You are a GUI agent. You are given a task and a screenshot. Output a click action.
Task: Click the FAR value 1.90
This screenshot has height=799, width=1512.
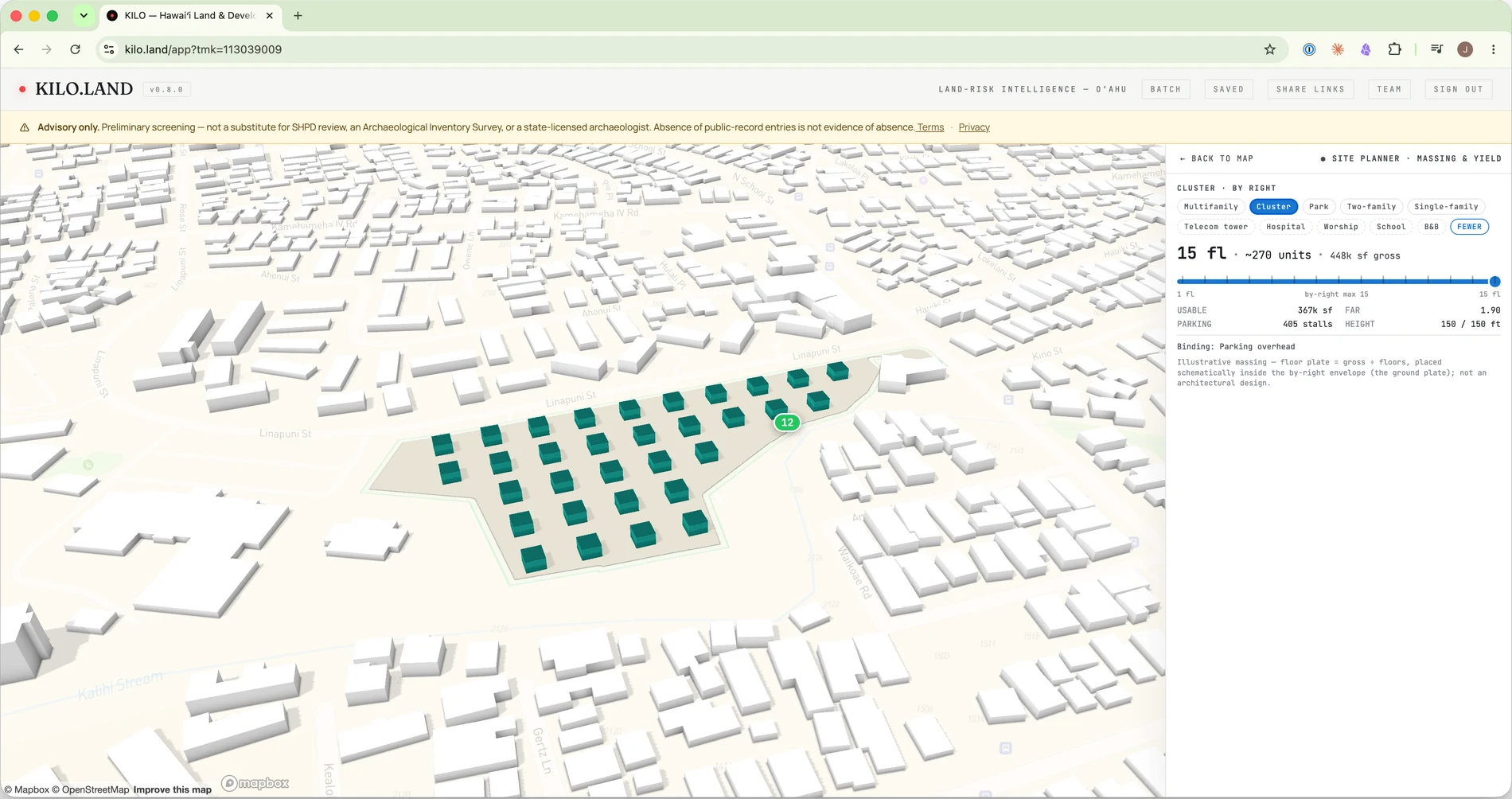click(1491, 310)
